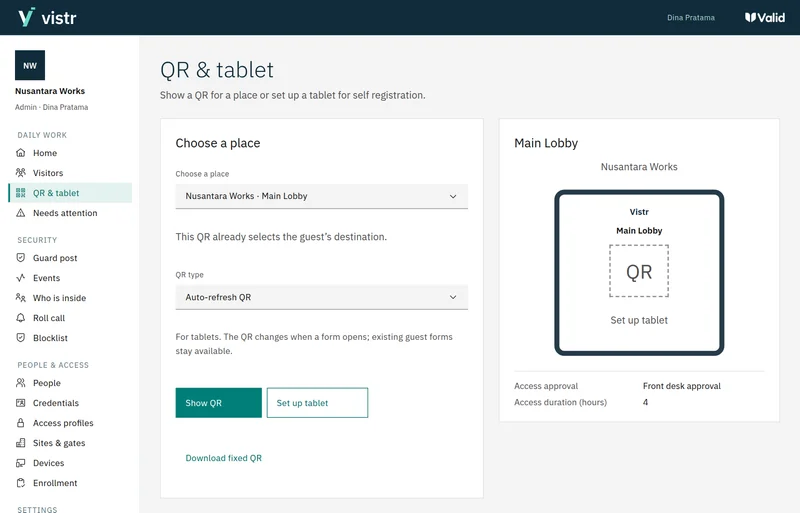Screen dimensions: 800x513
Task: Click the Nusantara Works organization name
Action: click(x=50, y=91)
